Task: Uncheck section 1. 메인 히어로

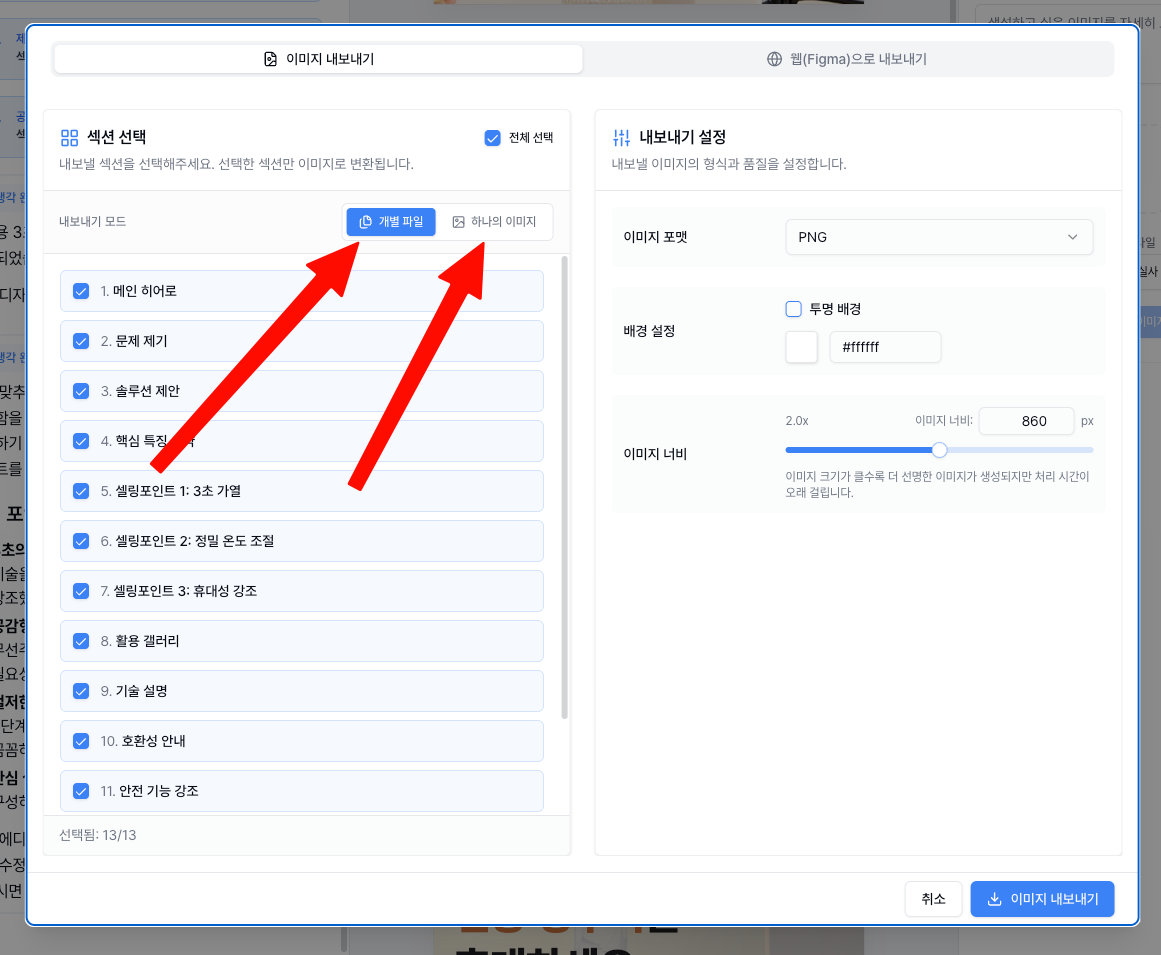Action: point(82,291)
